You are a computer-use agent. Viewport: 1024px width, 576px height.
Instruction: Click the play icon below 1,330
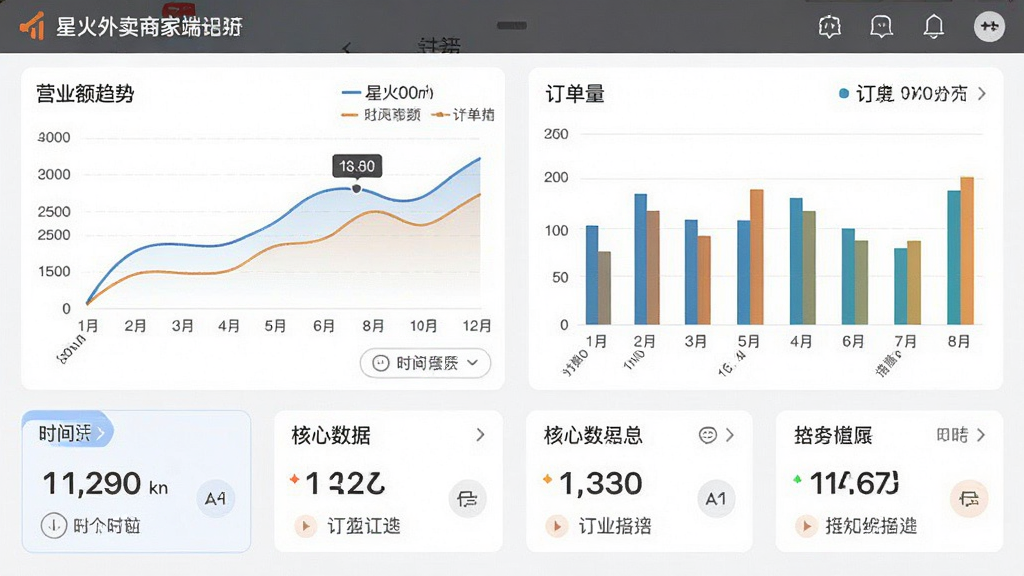[x=556, y=526]
